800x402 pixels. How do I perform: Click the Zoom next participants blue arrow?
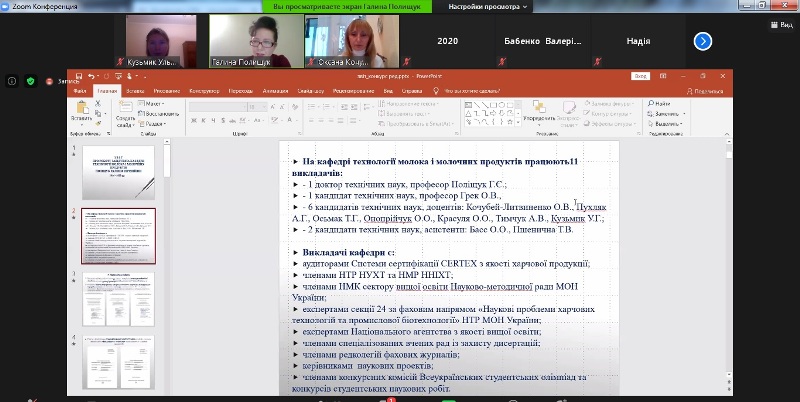[x=703, y=41]
